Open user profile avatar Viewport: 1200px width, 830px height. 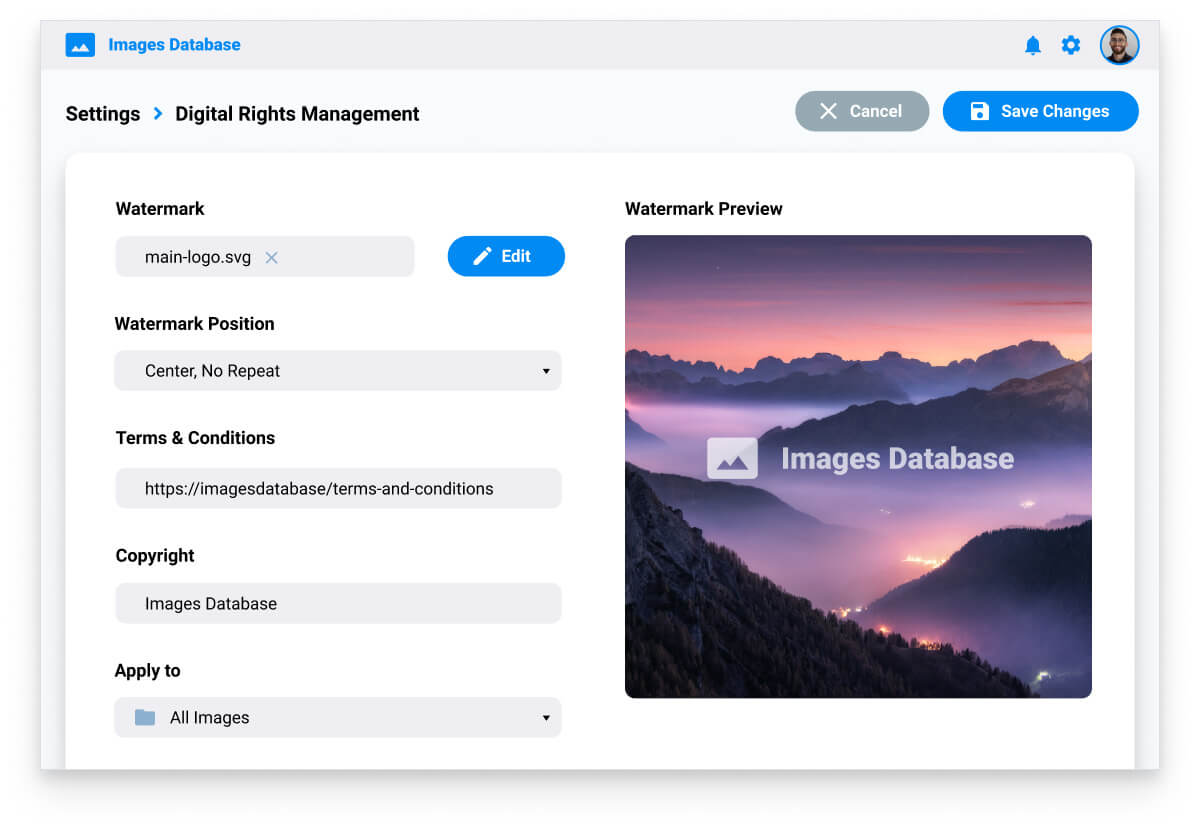pos(1119,46)
